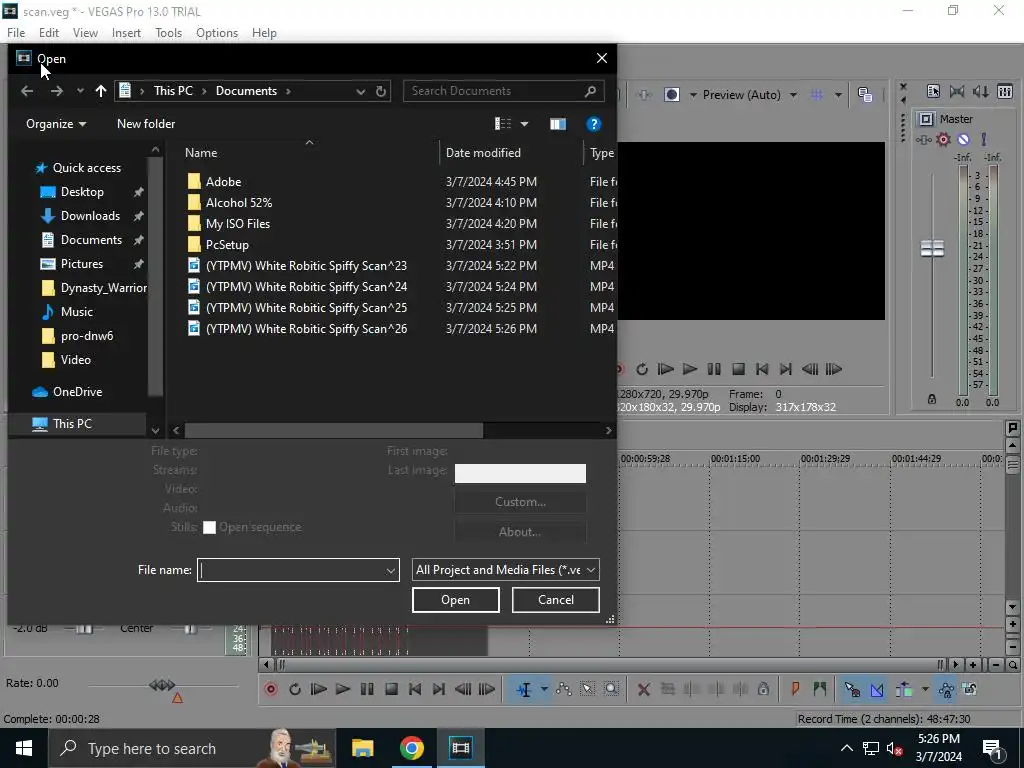Click Copy Snapshot to Clipboard in the preview toolbar
The image size is (1024, 768).
pos(865,95)
